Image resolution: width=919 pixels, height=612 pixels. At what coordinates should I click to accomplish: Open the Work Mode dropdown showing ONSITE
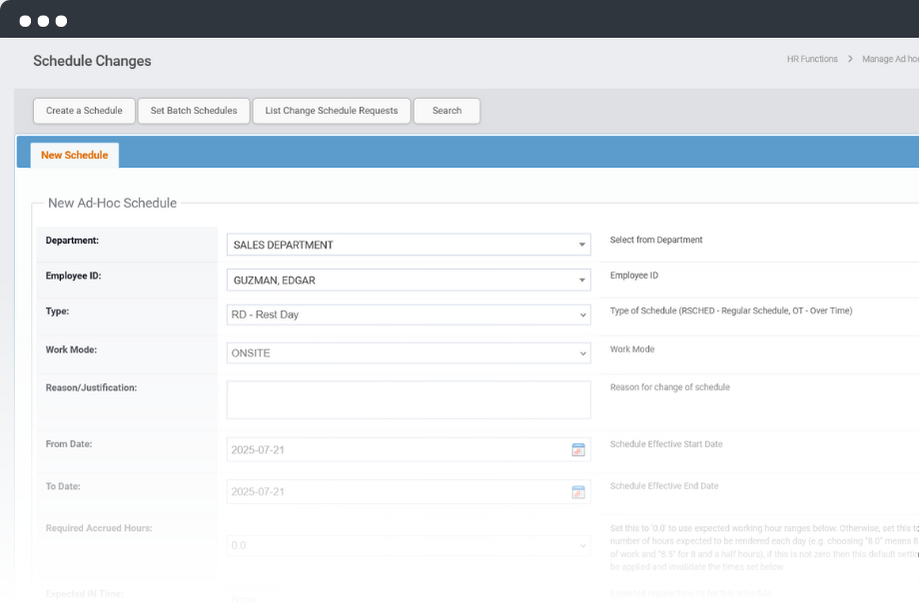pyautogui.click(x=583, y=354)
